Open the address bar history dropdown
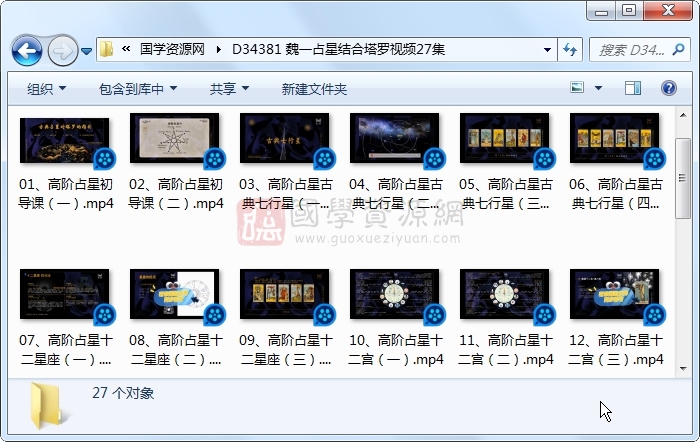 [547, 50]
